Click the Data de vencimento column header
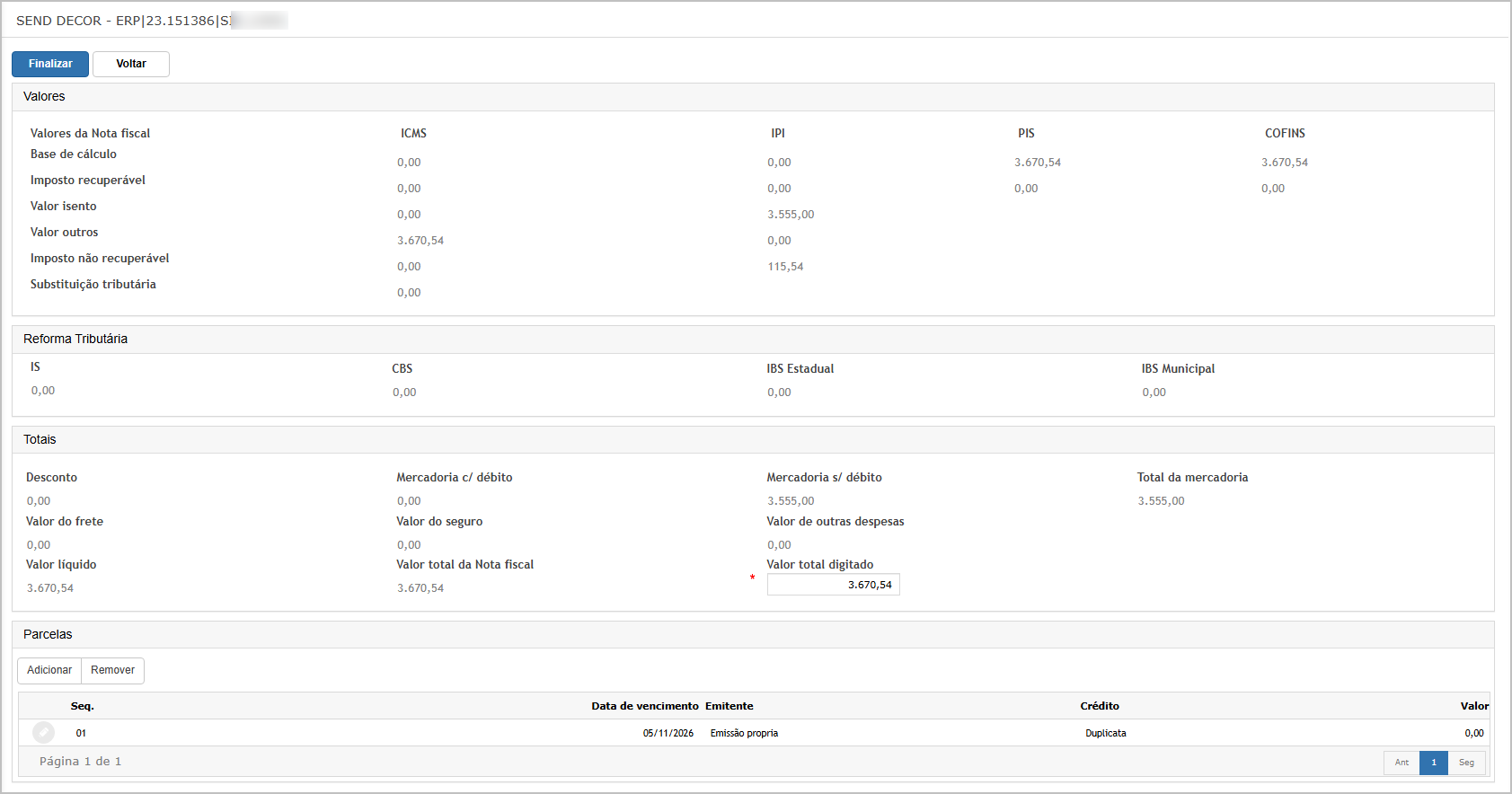Viewport: 1512px width, 794px height. [645, 706]
